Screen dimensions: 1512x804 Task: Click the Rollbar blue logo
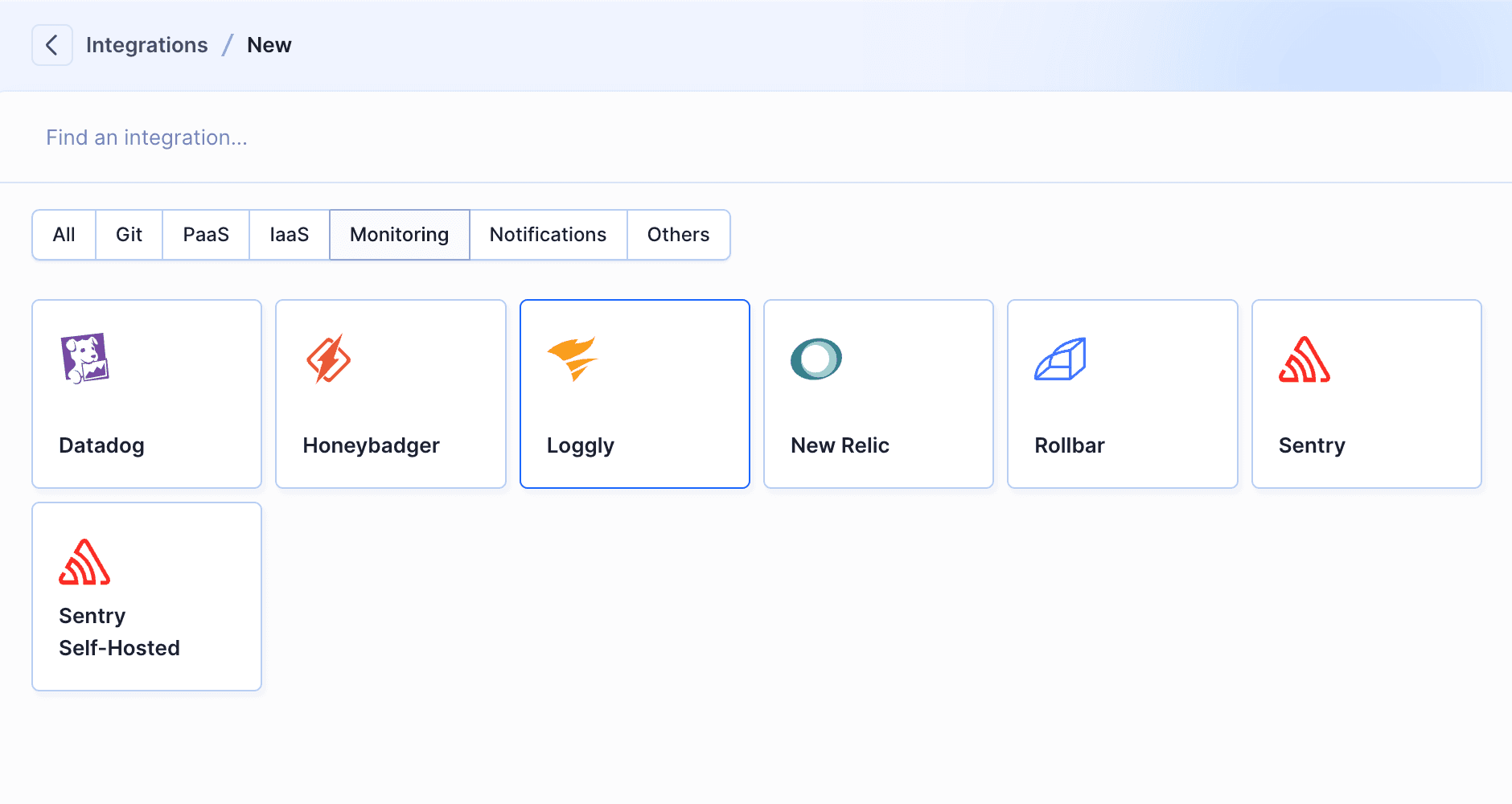(1060, 359)
